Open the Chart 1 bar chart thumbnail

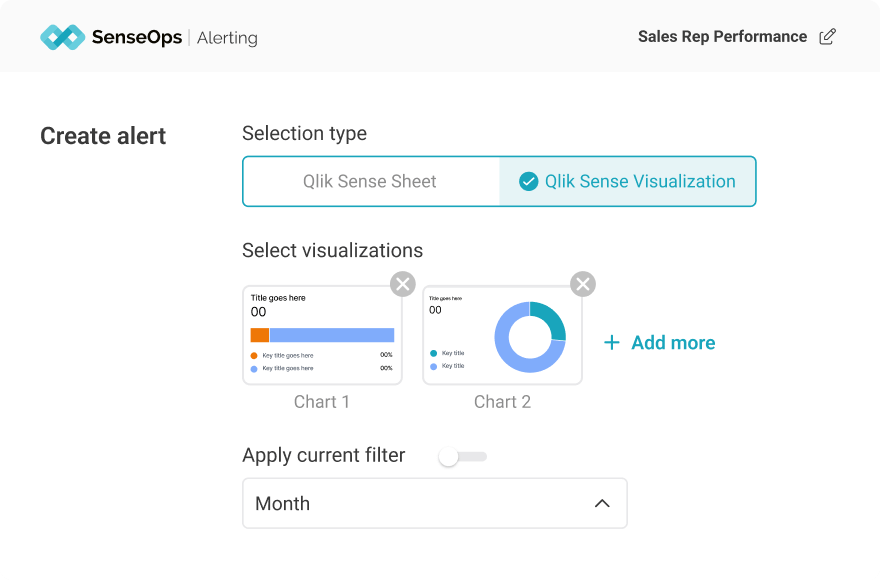click(322, 335)
